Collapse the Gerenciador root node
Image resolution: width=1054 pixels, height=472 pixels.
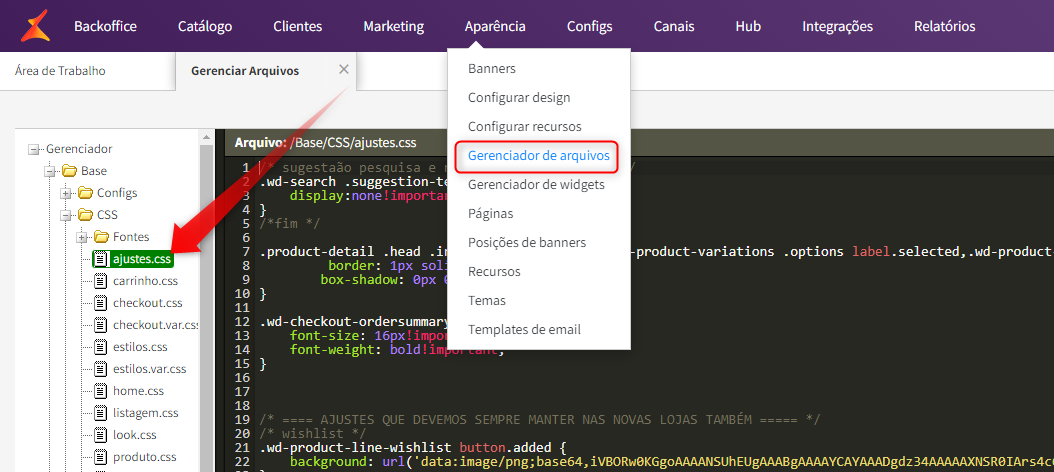(34, 149)
